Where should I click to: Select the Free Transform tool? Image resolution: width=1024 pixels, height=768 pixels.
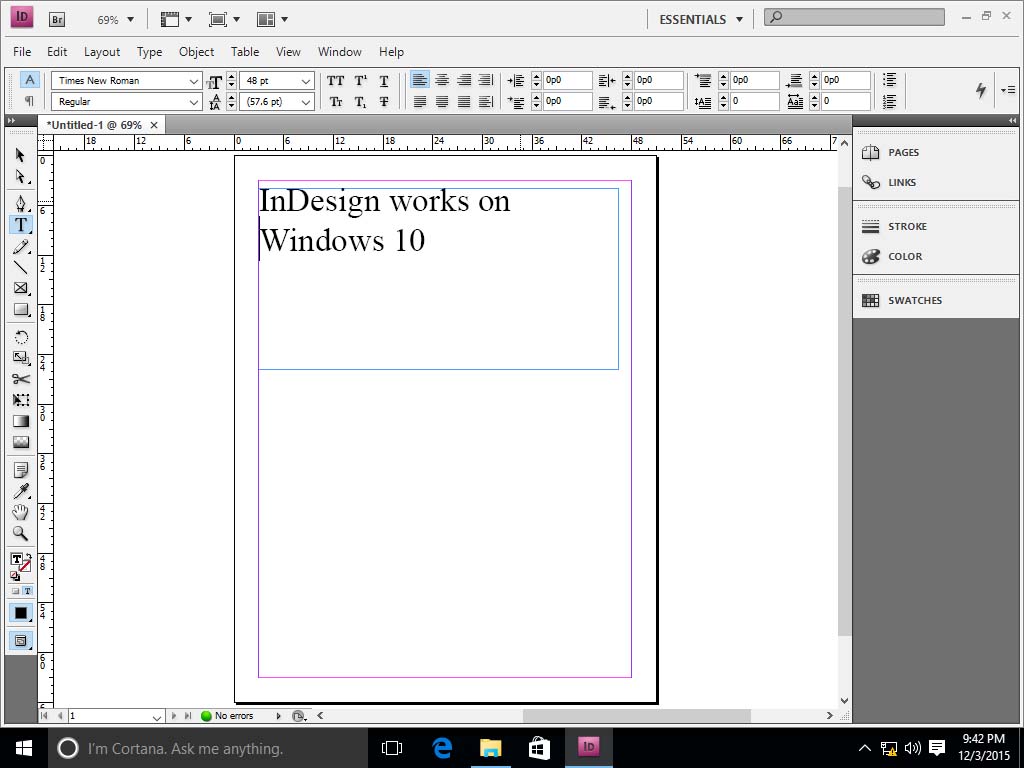point(20,400)
